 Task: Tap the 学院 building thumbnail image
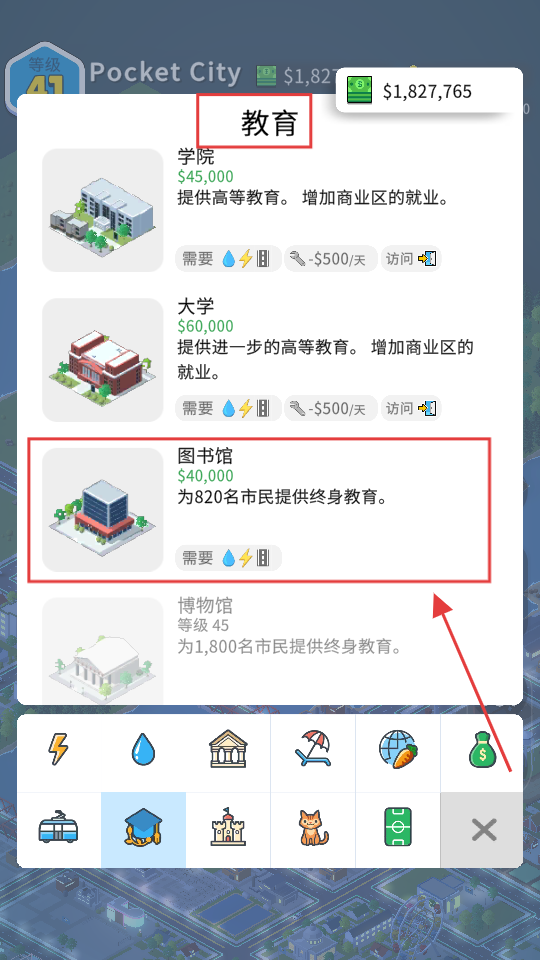tap(103, 210)
